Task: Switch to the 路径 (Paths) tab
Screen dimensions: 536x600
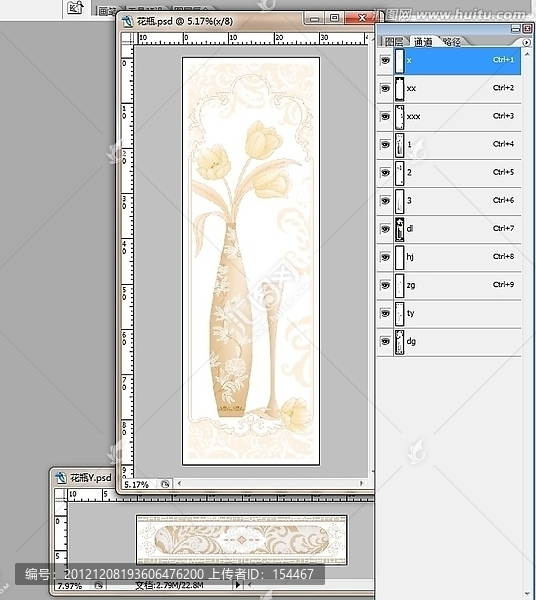Action: click(451, 42)
